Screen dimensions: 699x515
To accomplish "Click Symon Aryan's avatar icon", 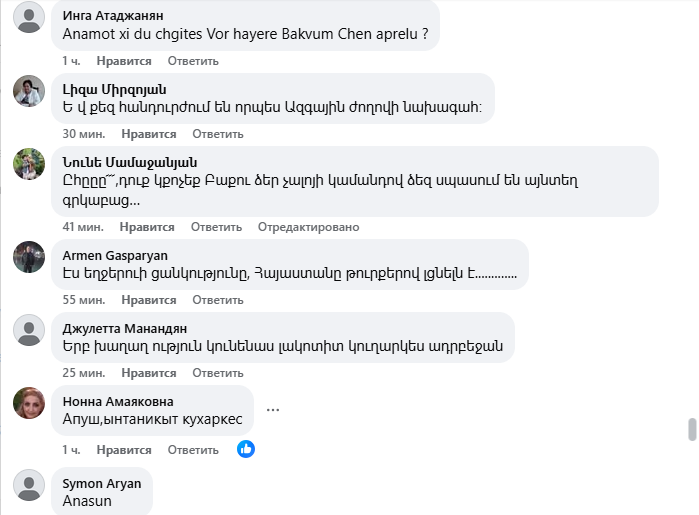I will pos(28,485).
